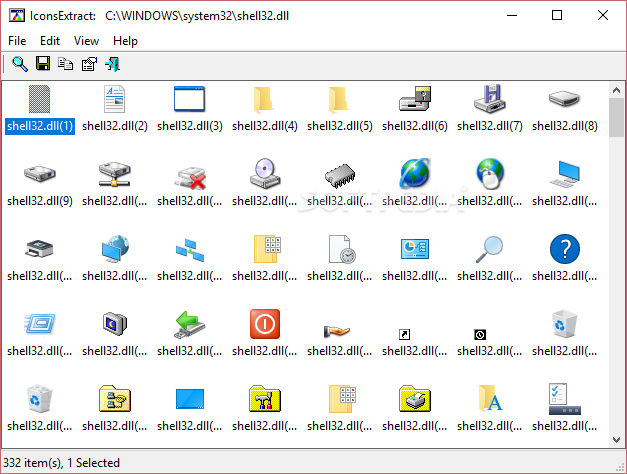This screenshot has width=627, height=474.
Task: Select the network connections folder icon
Action: (115, 398)
